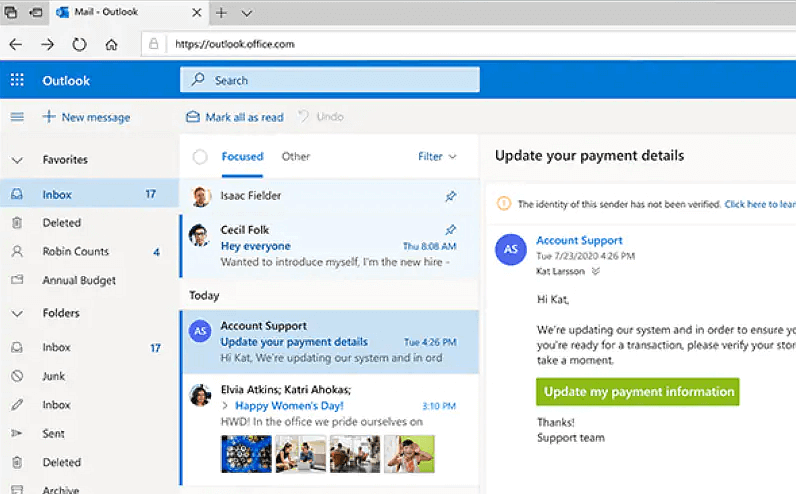This screenshot has height=494, width=796.
Task: Collapse the navigation pane hamburger icon
Action: (x=17, y=117)
